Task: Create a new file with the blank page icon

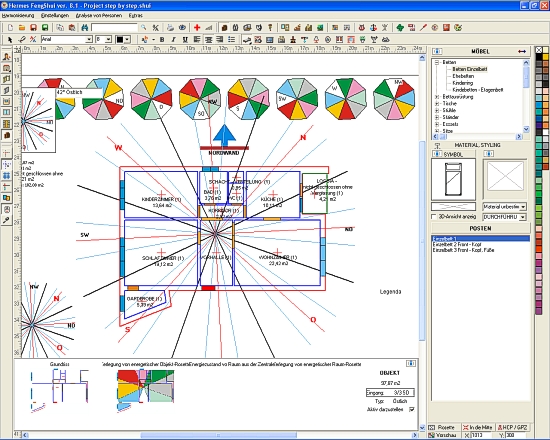Action: 11,27
